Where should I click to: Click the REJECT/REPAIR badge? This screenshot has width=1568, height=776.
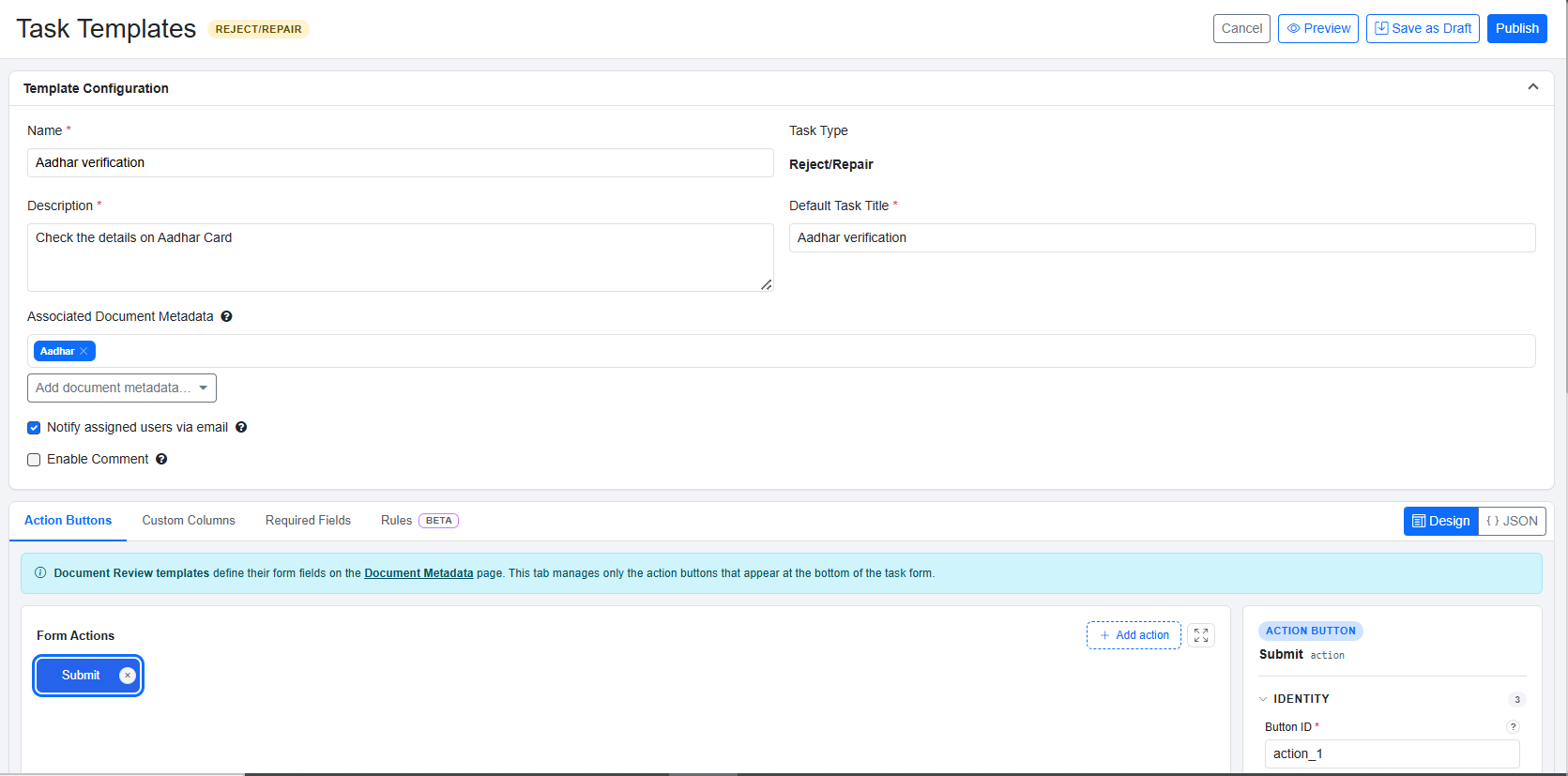click(x=258, y=29)
